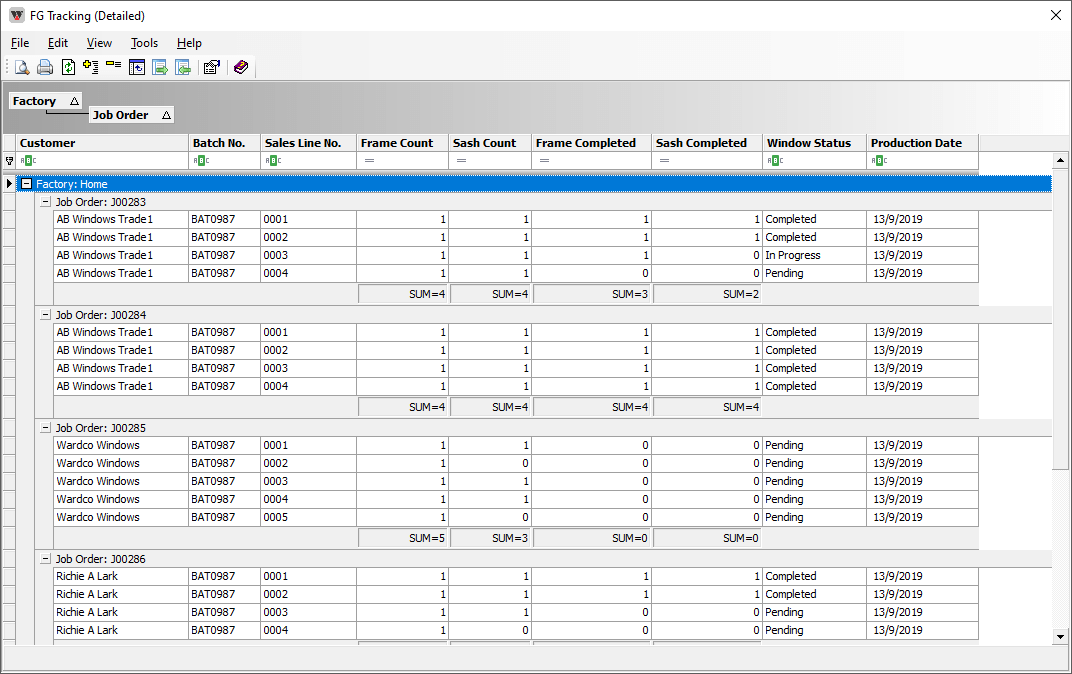Collapse Job Order: J00283 group
This screenshot has height=674, width=1072.
click(x=45, y=202)
